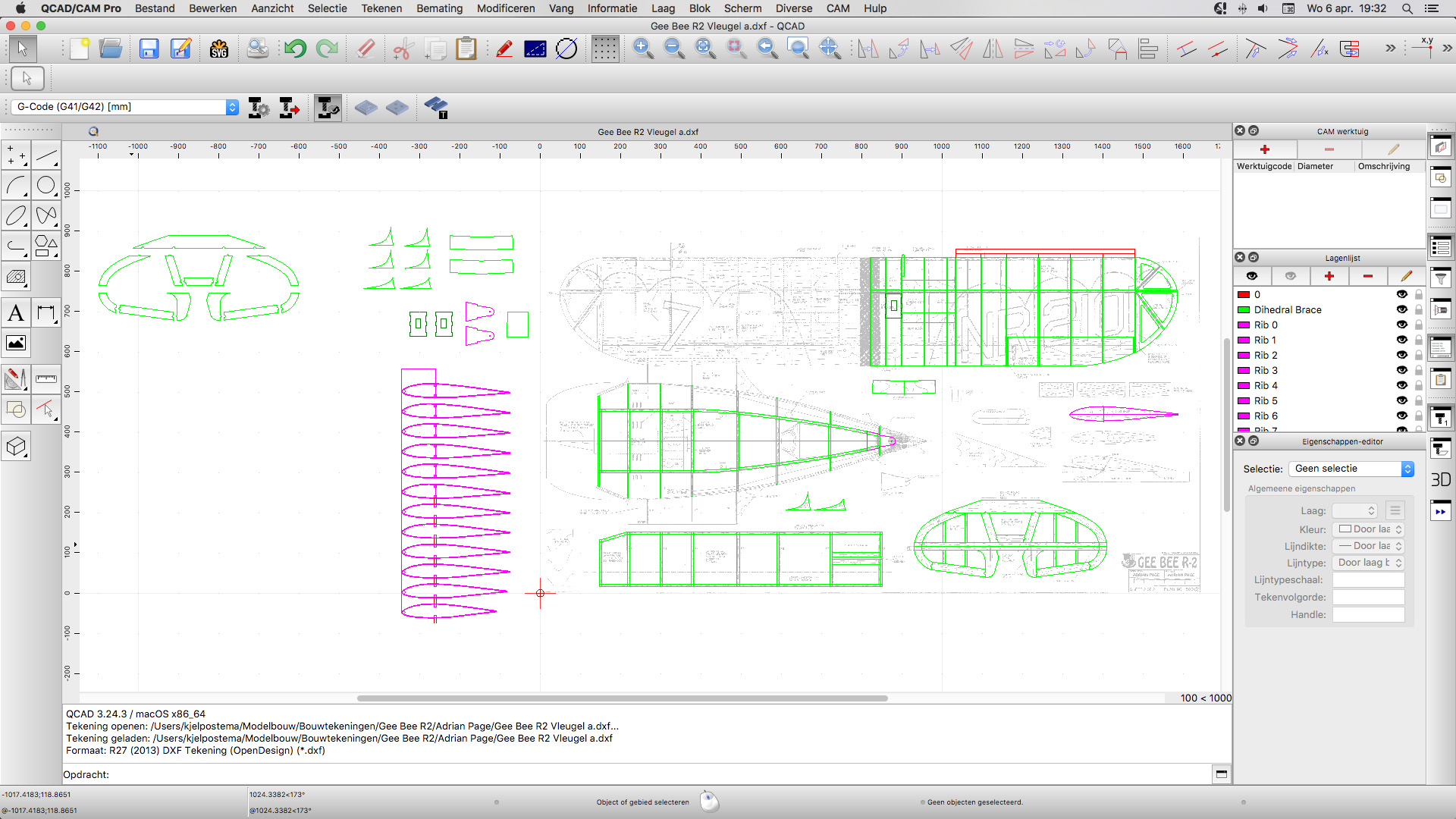Open Print Preview icon
The width and height of the screenshot is (1456, 819).
pyautogui.click(x=258, y=49)
